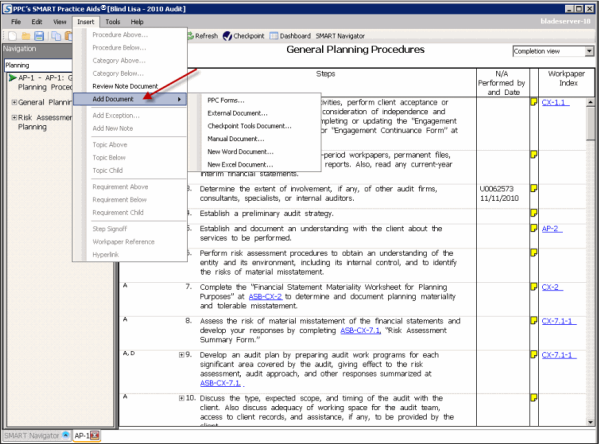Click Review Note Document menu entry
The width and height of the screenshot is (600, 445).
[x=125, y=87]
